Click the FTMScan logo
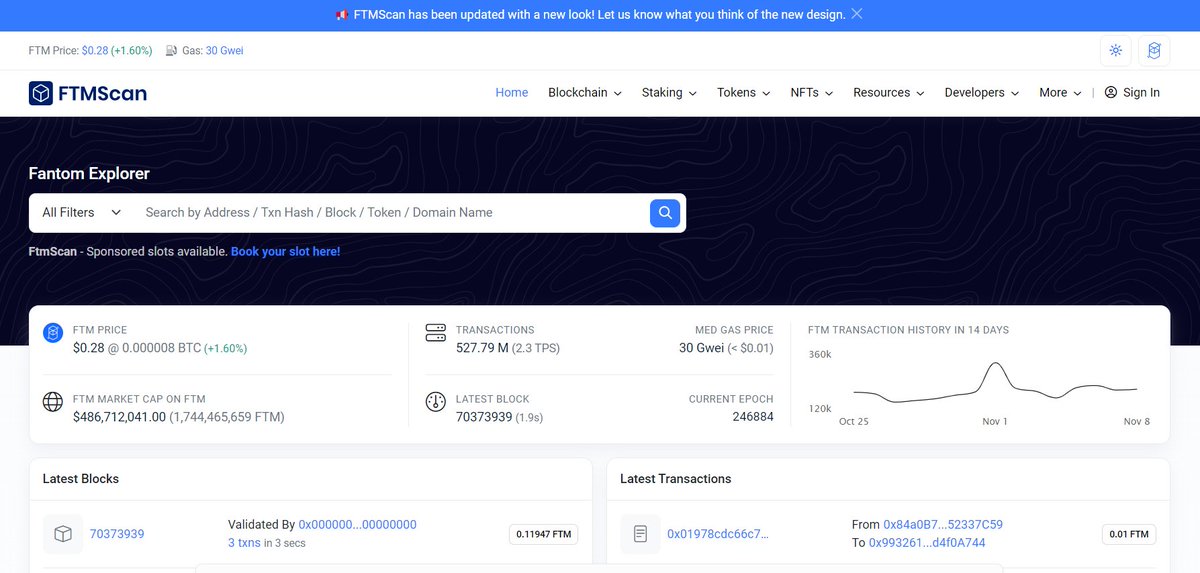 coord(88,93)
